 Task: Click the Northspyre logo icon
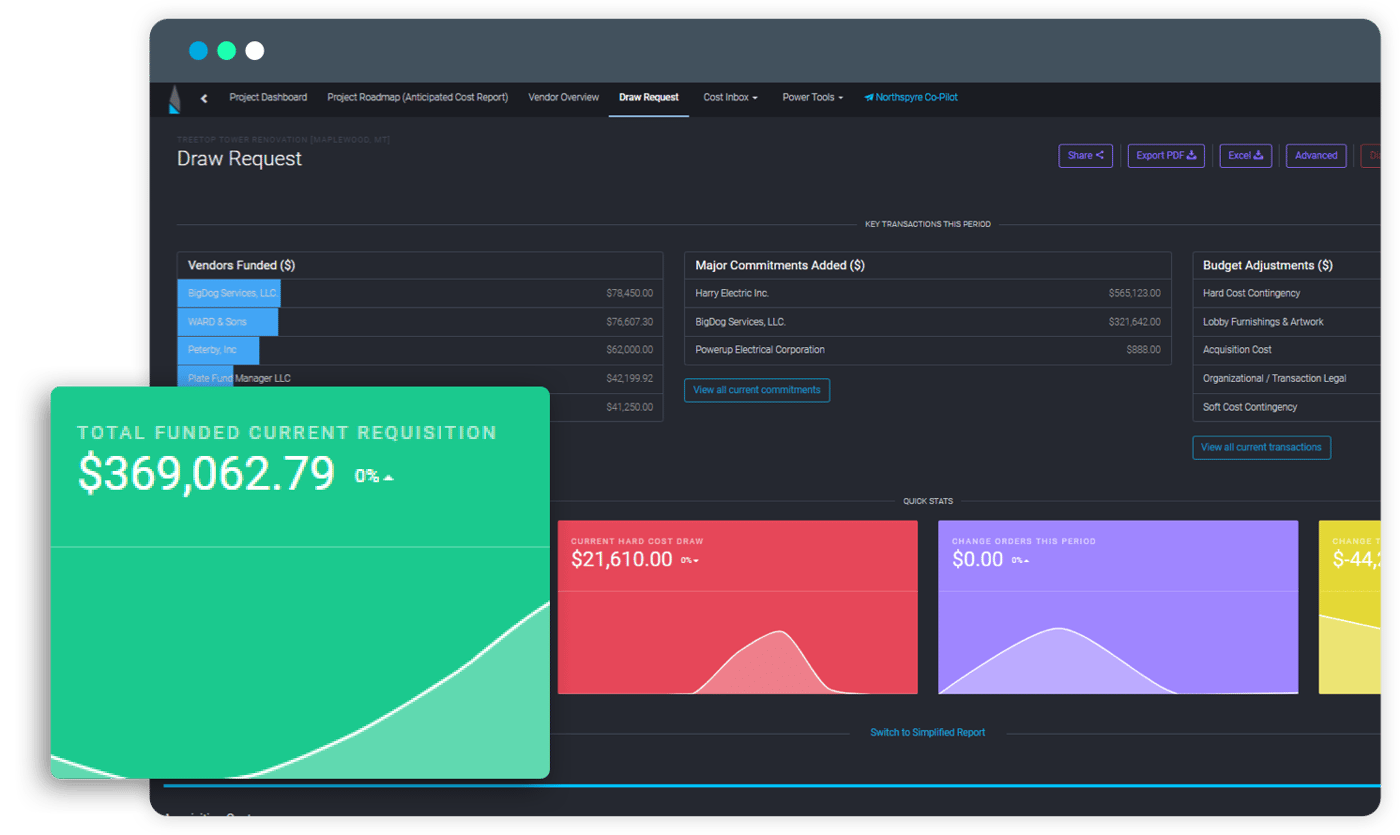coord(175,98)
